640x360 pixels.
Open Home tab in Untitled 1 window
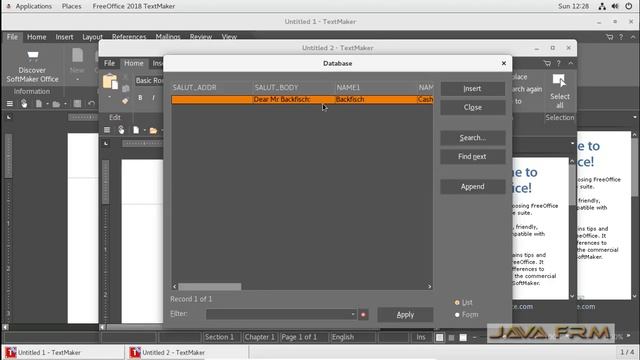tap(36, 37)
